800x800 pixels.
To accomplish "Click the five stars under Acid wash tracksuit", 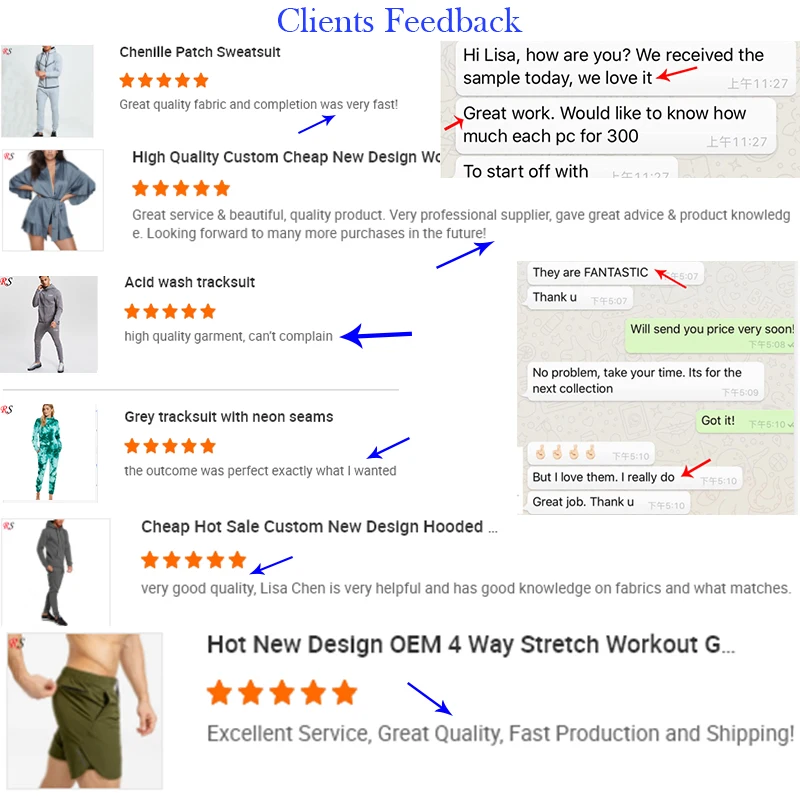I will click(x=170, y=311).
